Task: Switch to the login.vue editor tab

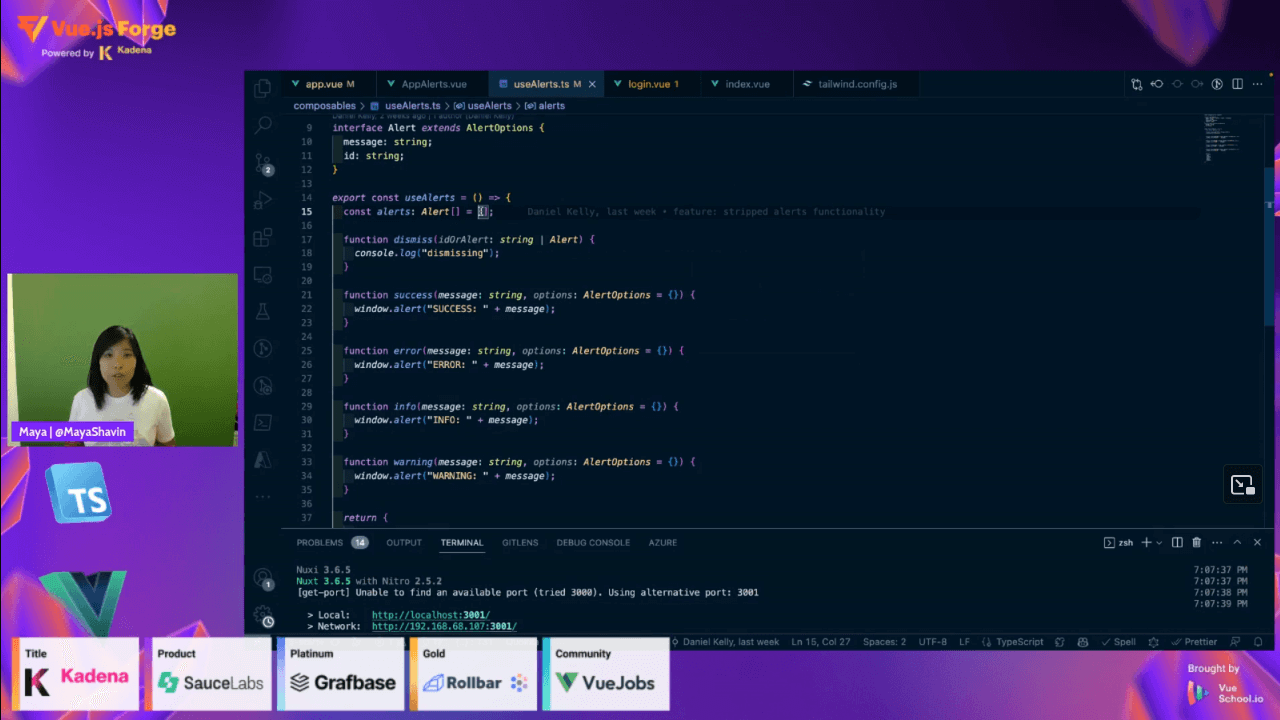Action: [x=652, y=84]
